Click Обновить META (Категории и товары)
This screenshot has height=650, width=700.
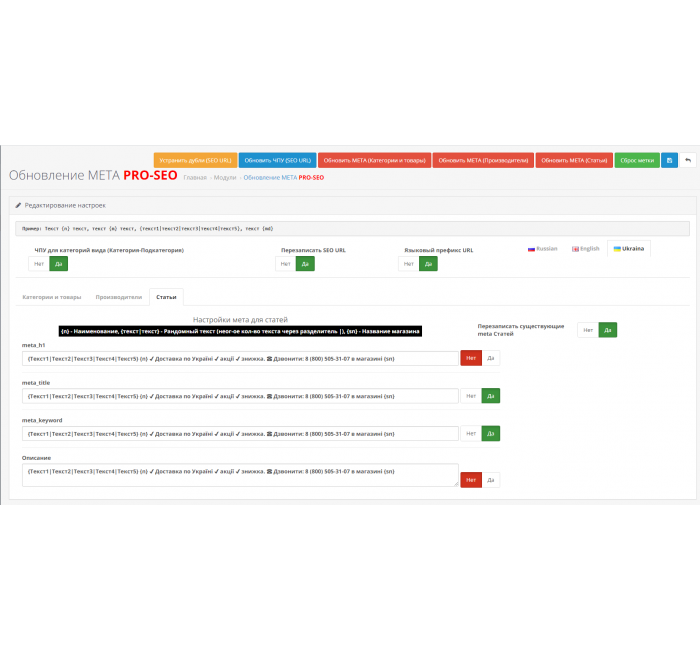click(x=375, y=160)
